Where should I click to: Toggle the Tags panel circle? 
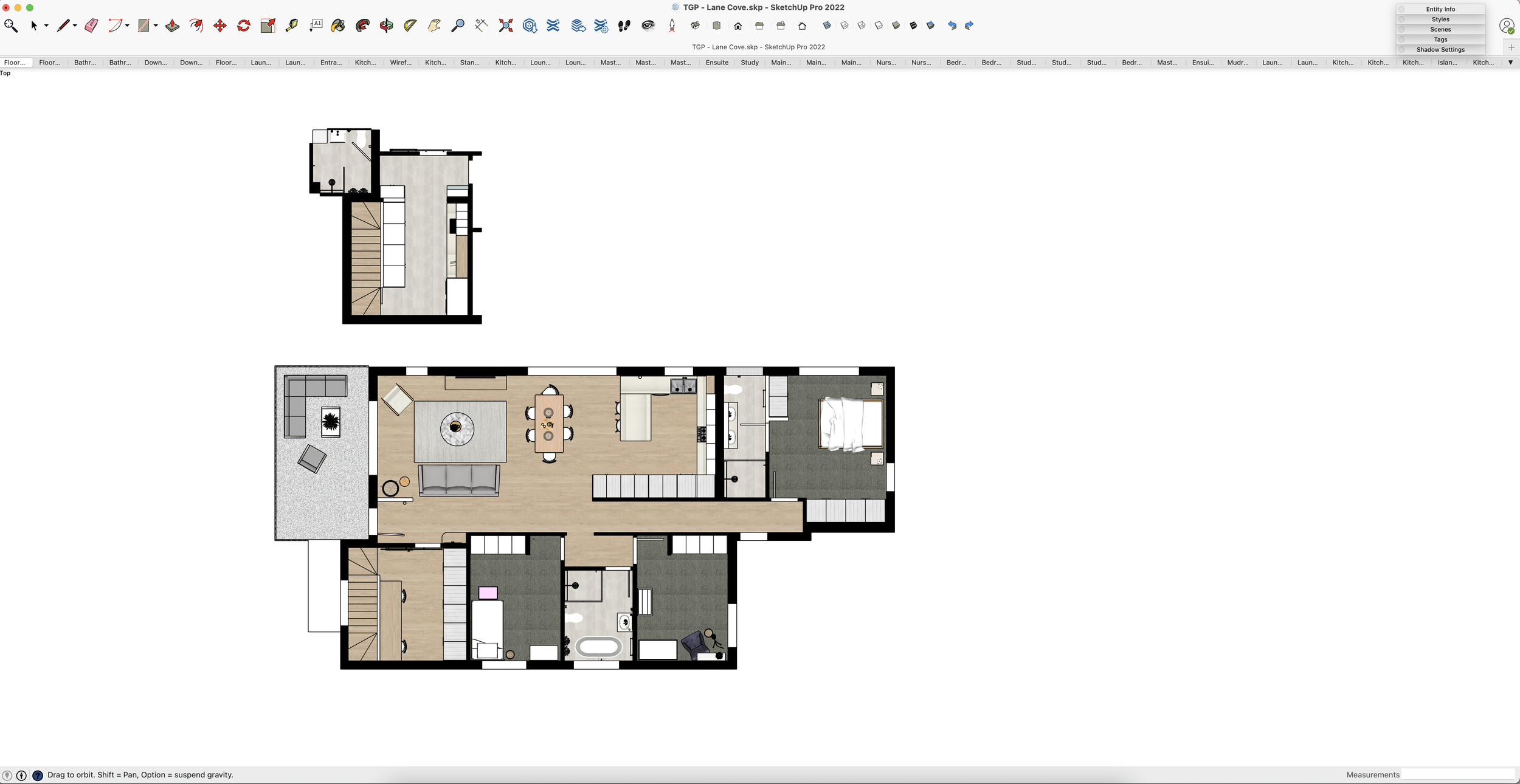point(1401,40)
